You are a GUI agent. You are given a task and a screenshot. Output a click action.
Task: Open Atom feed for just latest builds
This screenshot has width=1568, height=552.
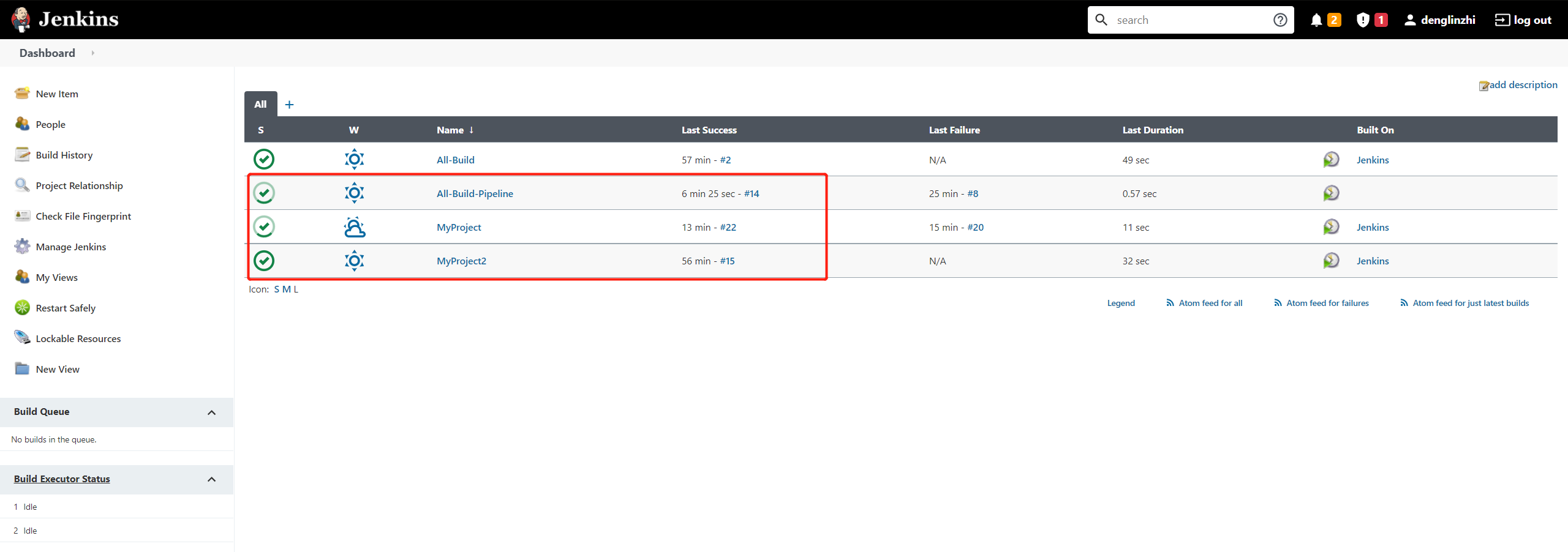[x=1464, y=303]
